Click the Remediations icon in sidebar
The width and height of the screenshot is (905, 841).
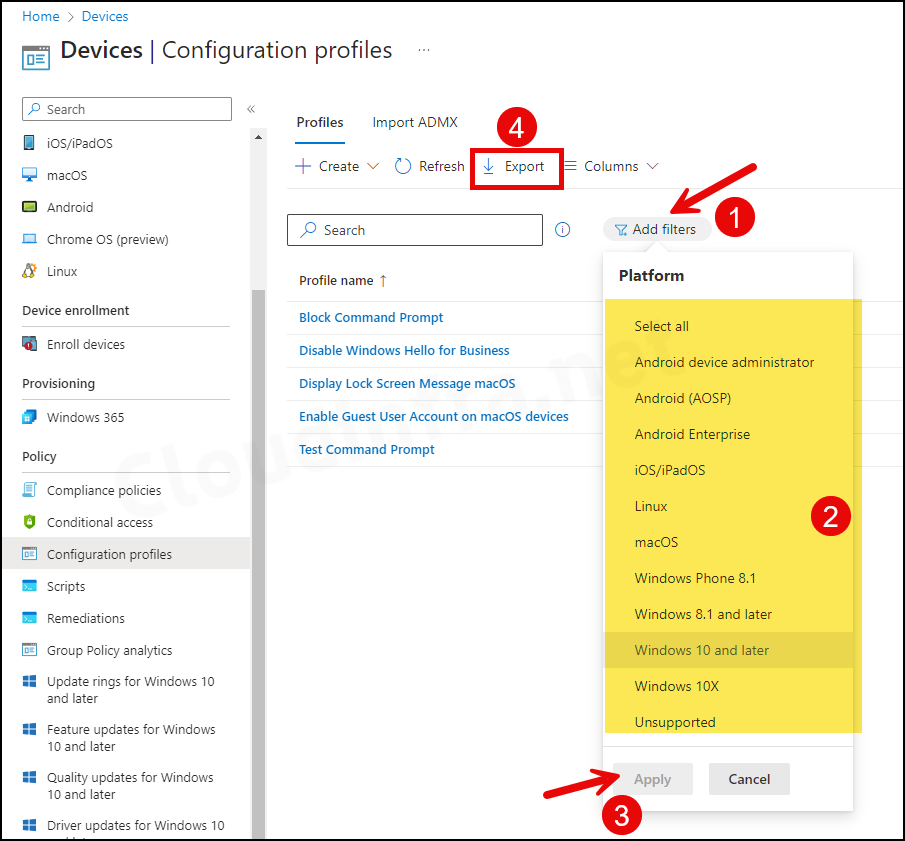tap(29, 618)
